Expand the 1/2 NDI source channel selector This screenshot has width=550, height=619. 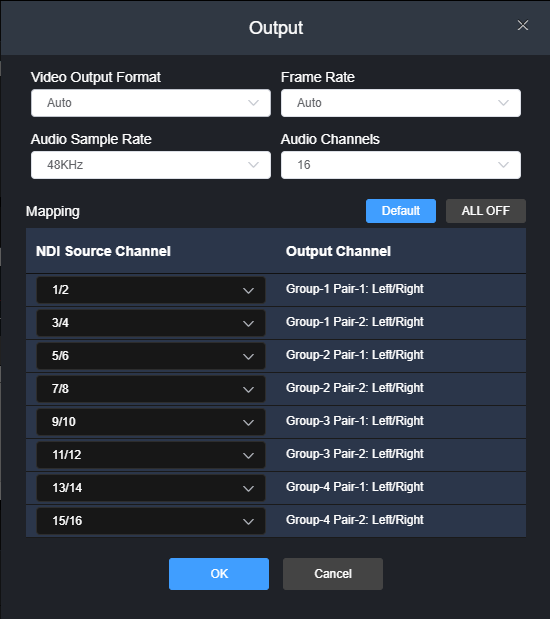coord(151,290)
